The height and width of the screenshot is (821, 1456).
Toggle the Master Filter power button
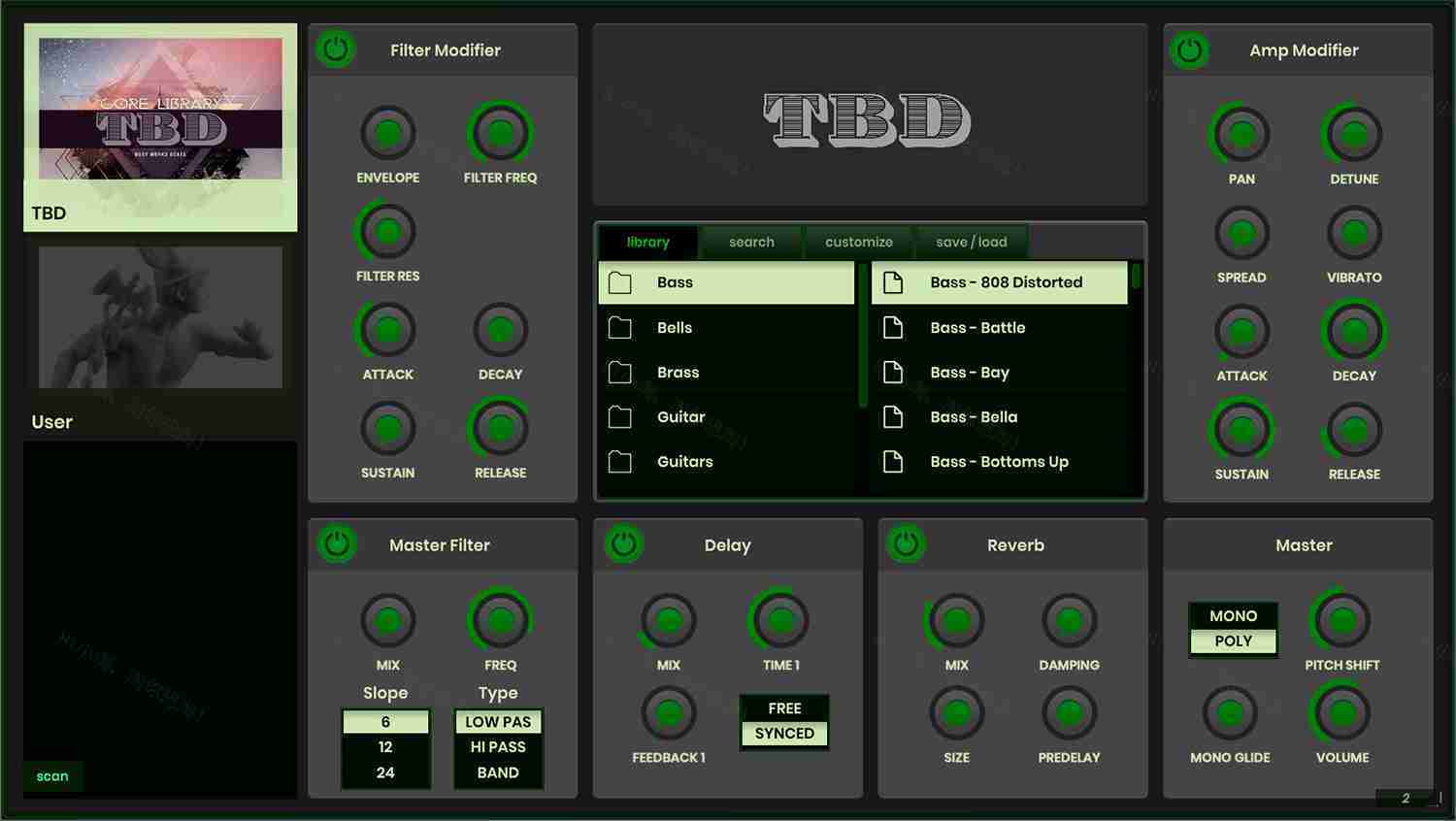[x=336, y=544]
